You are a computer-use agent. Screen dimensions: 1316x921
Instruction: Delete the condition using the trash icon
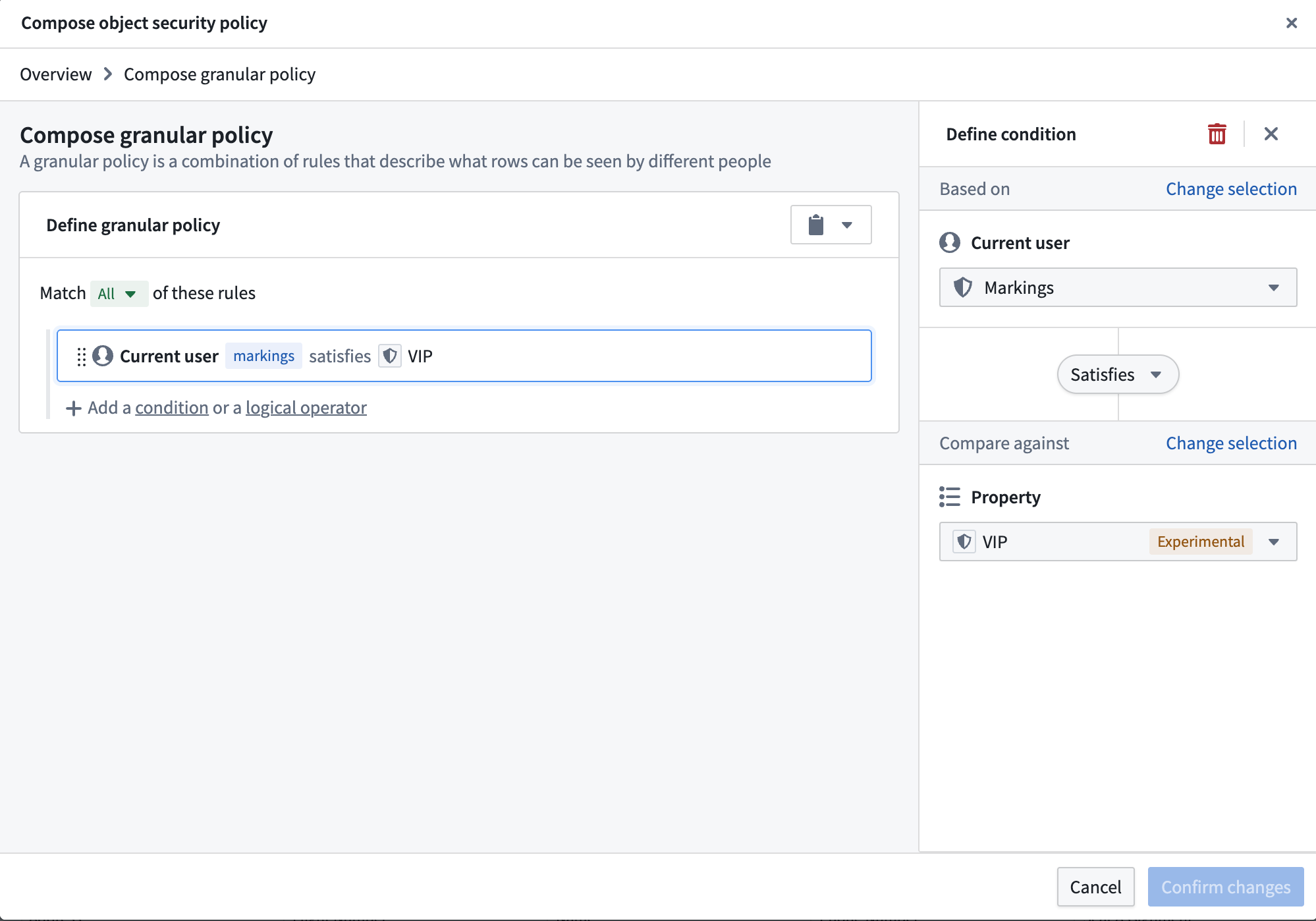click(1217, 134)
